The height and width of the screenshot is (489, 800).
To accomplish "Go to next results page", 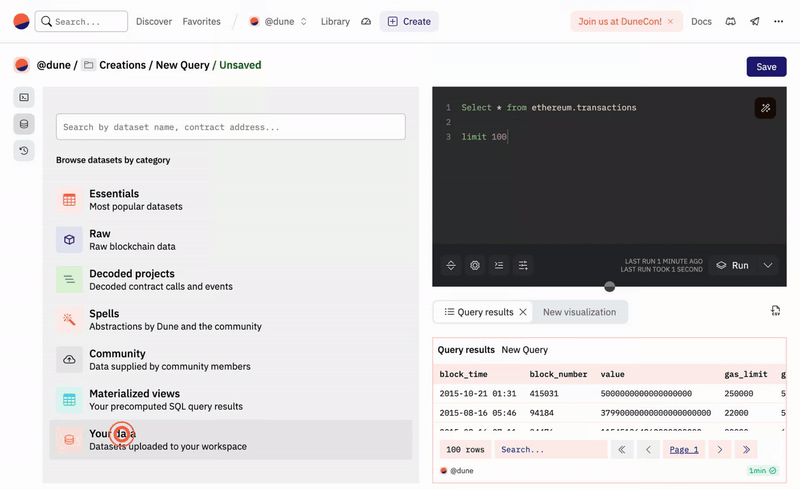I will pos(720,450).
